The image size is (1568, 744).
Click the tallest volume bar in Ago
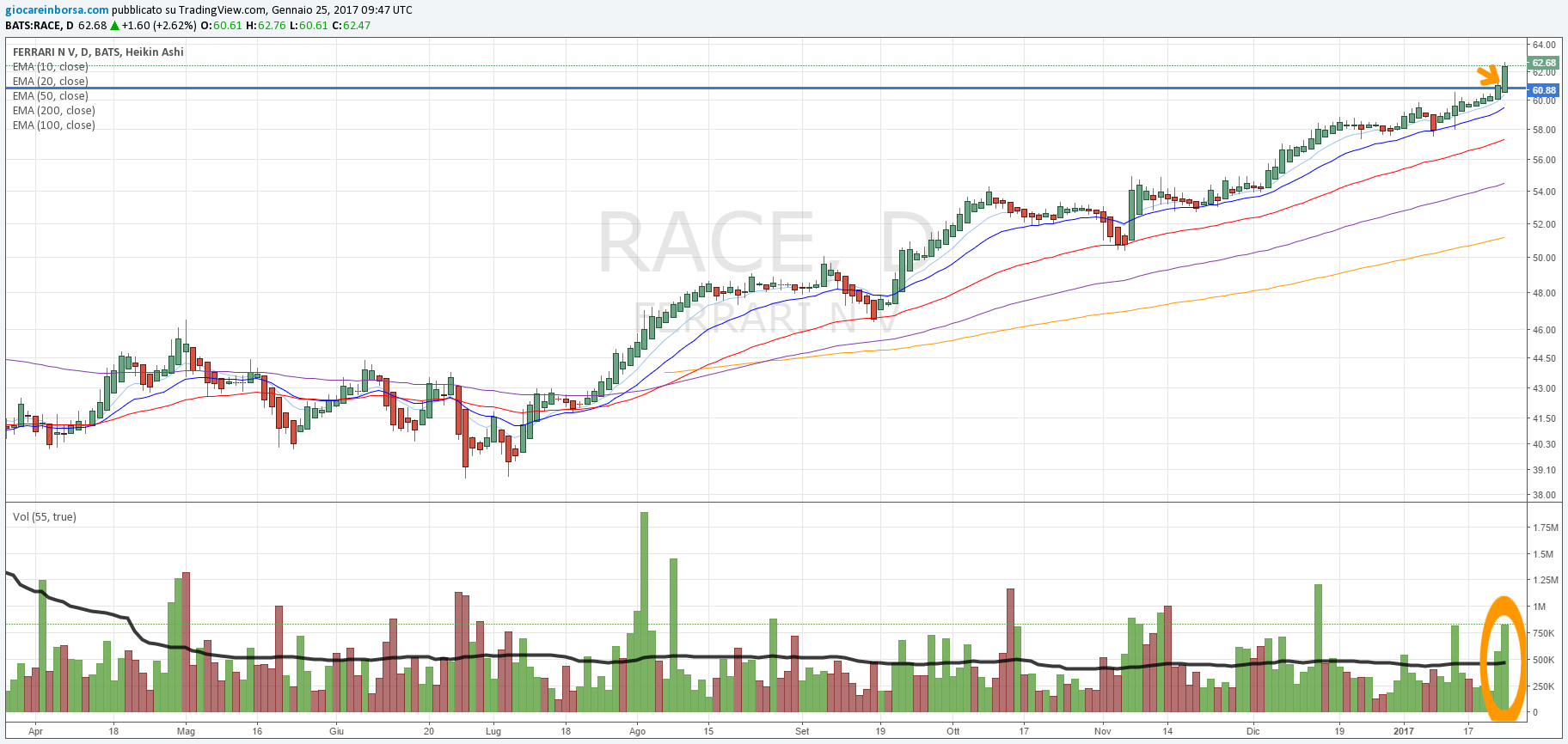point(645,612)
